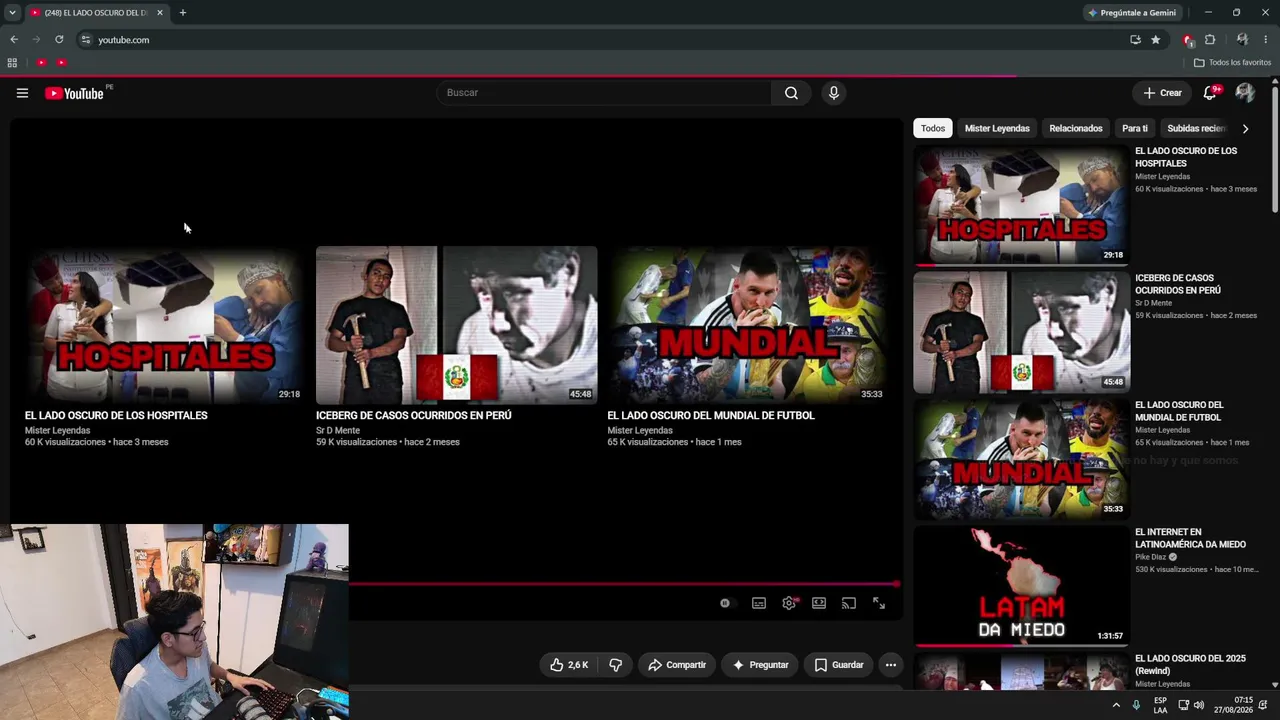Switch player to theater mode
The width and height of the screenshot is (1280, 720).
819,603
